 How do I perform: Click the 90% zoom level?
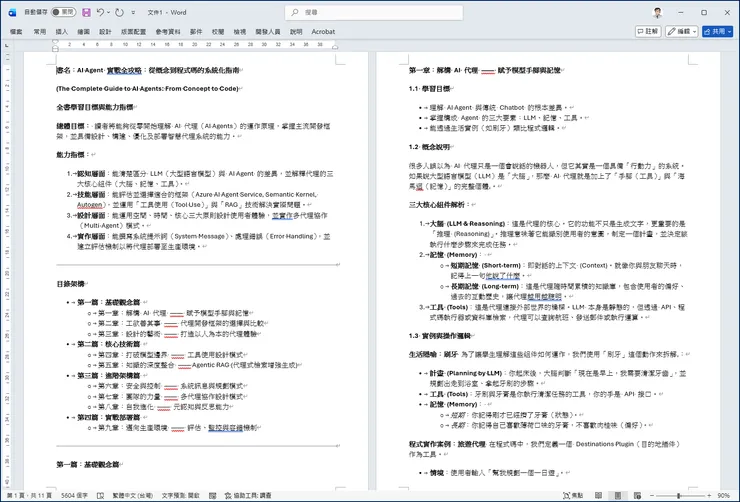pos(723,495)
